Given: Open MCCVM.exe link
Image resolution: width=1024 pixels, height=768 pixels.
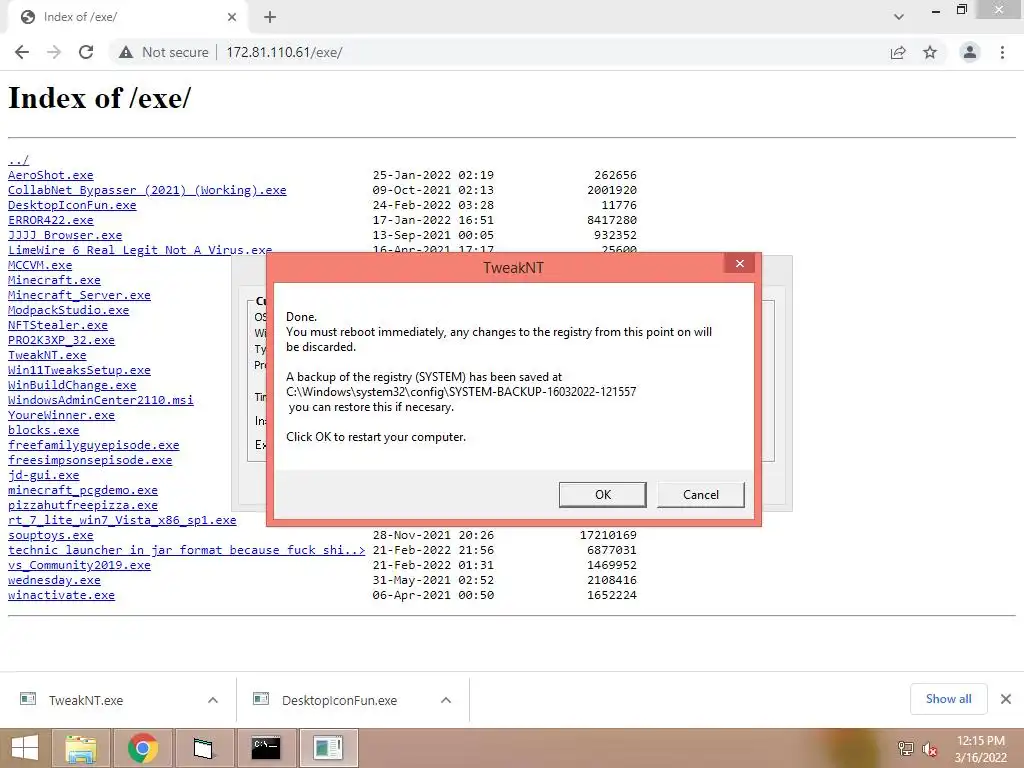Looking at the screenshot, I should pos(40,265).
